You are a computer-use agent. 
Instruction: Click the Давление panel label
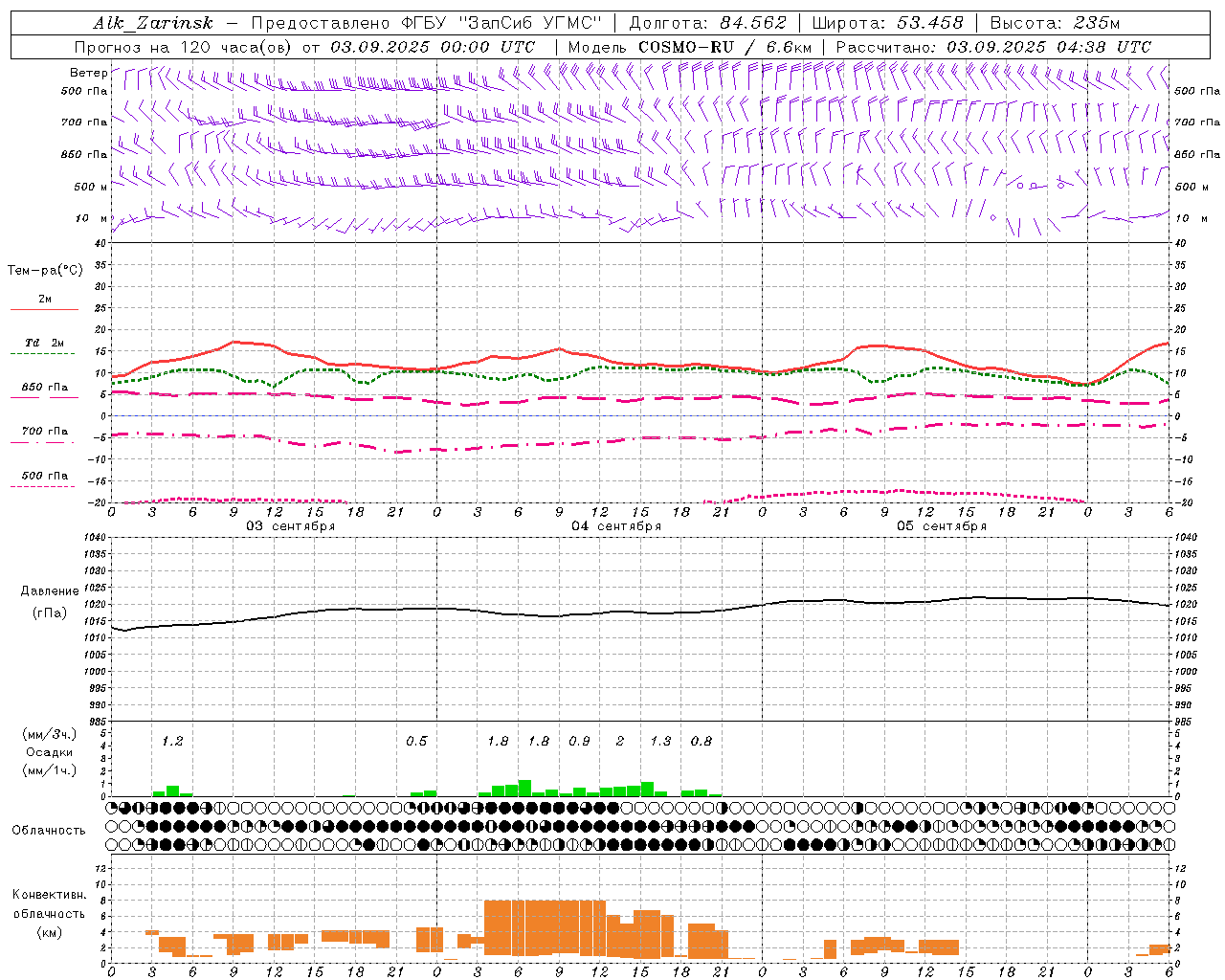(x=49, y=591)
